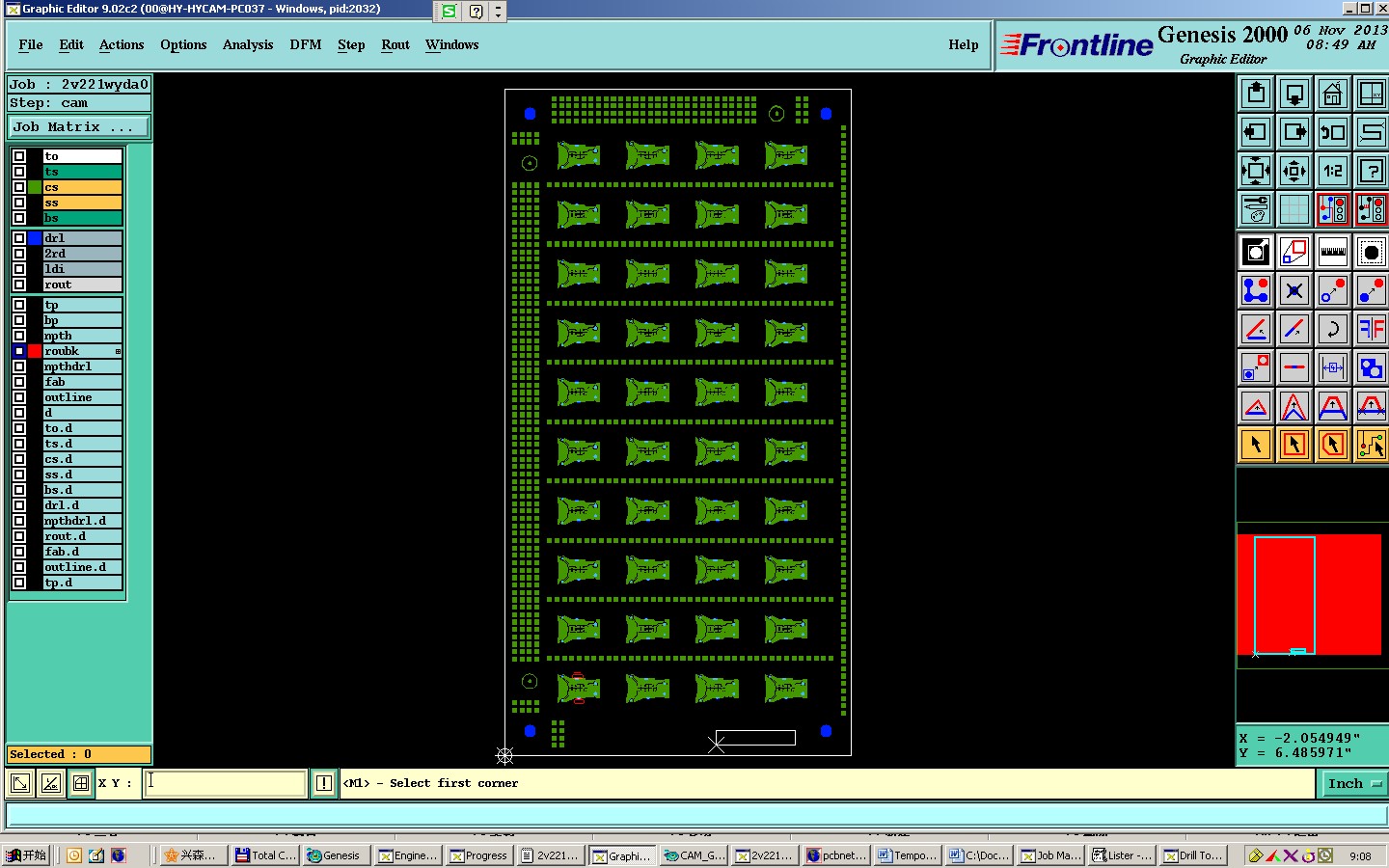Click the X Y coordinate input field
1389x868 pixels.
click(226, 783)
